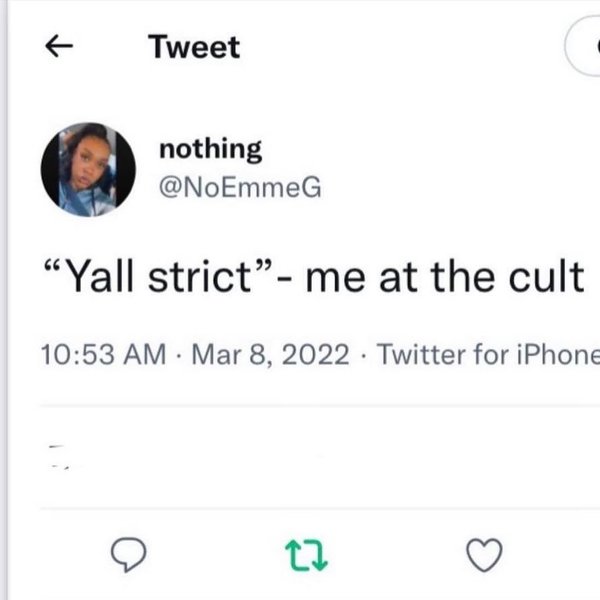Click the word "strict" in the tweet
600x600 pixels.
pos(207,275)
